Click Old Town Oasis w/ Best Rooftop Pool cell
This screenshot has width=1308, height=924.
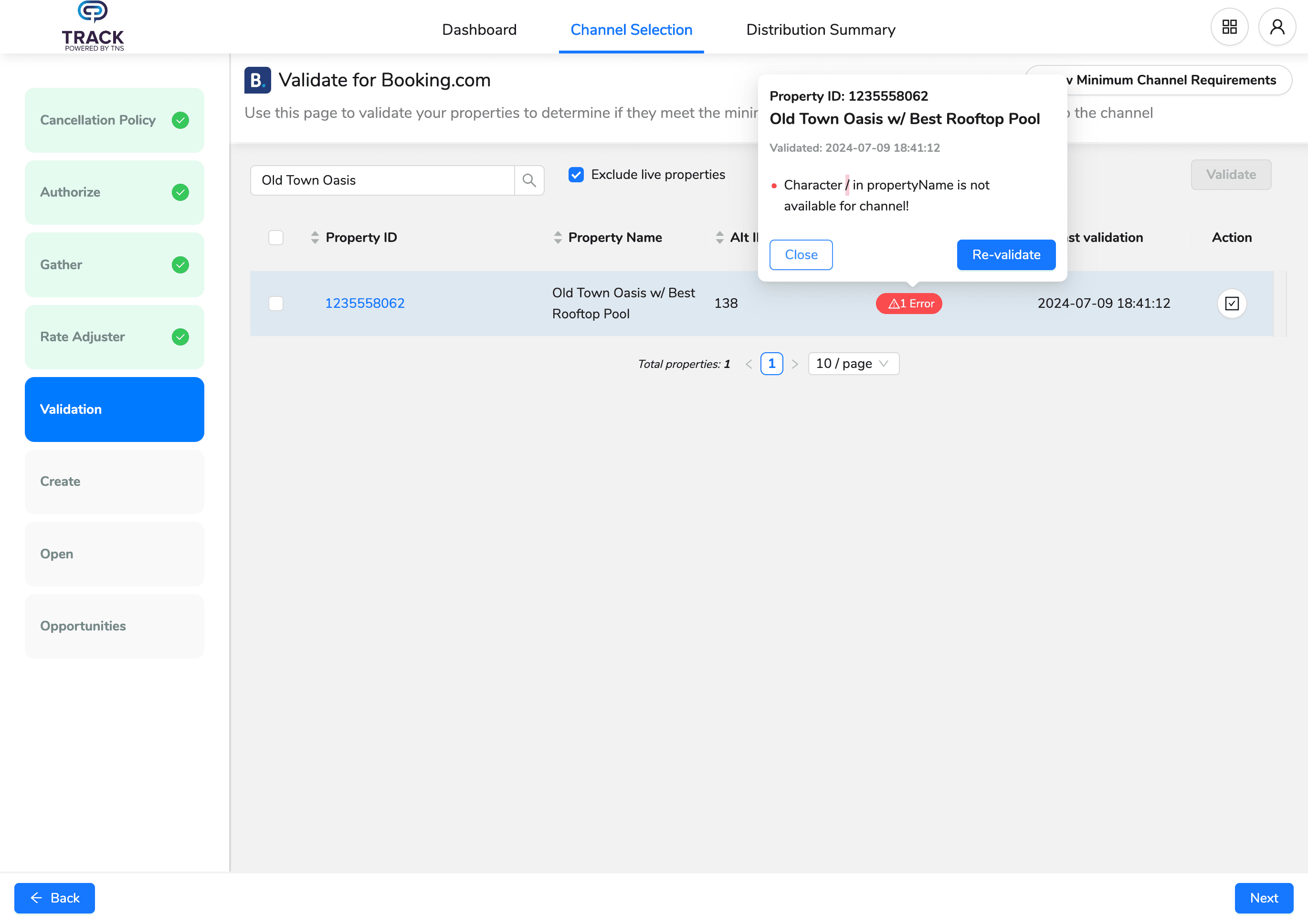[x=624, y=304]
